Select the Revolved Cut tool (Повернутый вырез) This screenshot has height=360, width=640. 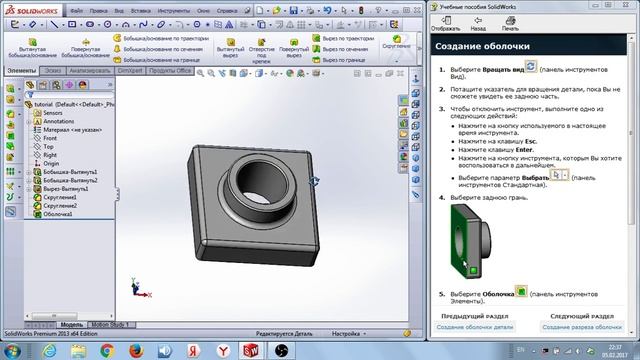(294, 48)
